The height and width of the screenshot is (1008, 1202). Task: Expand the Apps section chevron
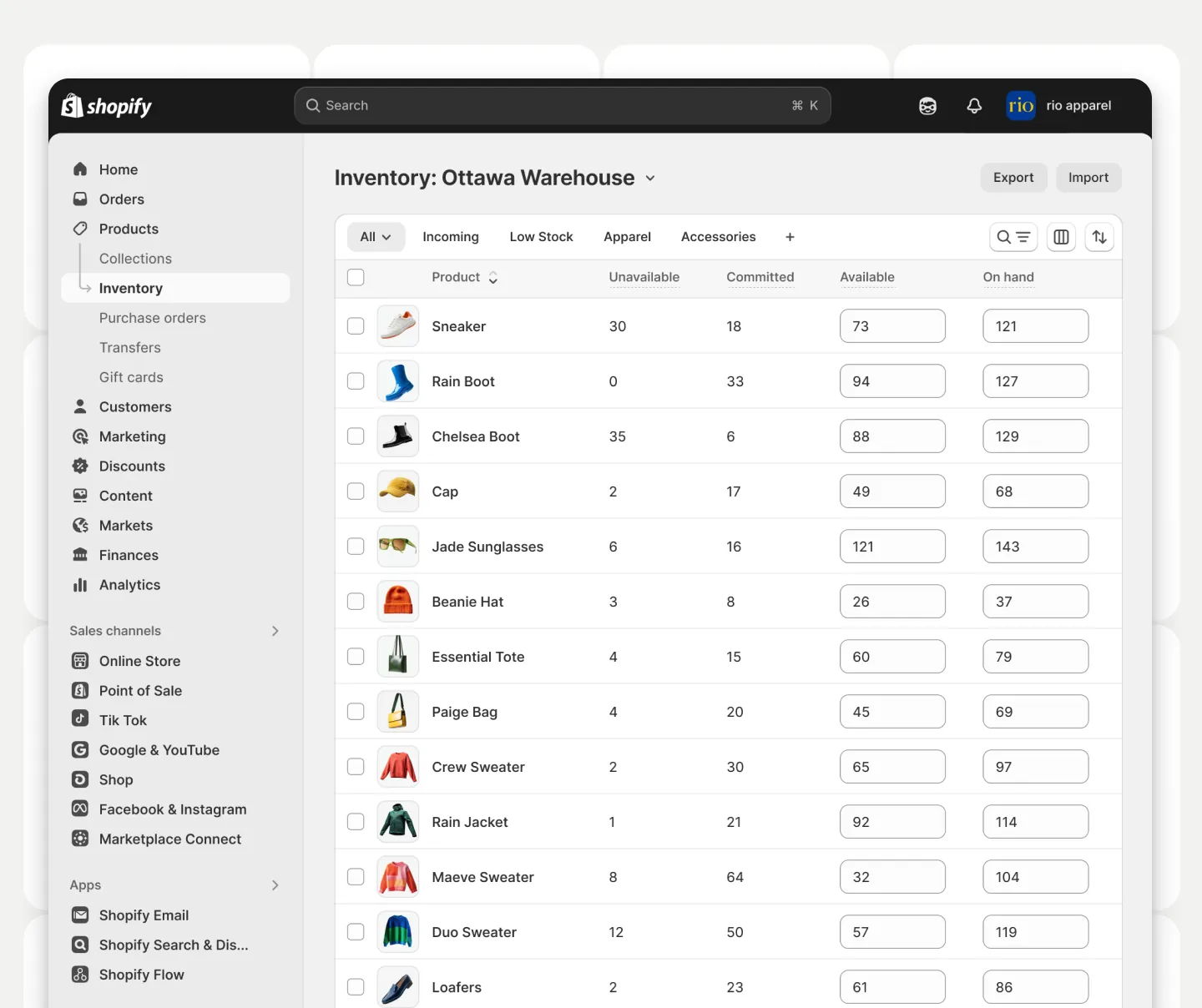(x=275, y=885)
